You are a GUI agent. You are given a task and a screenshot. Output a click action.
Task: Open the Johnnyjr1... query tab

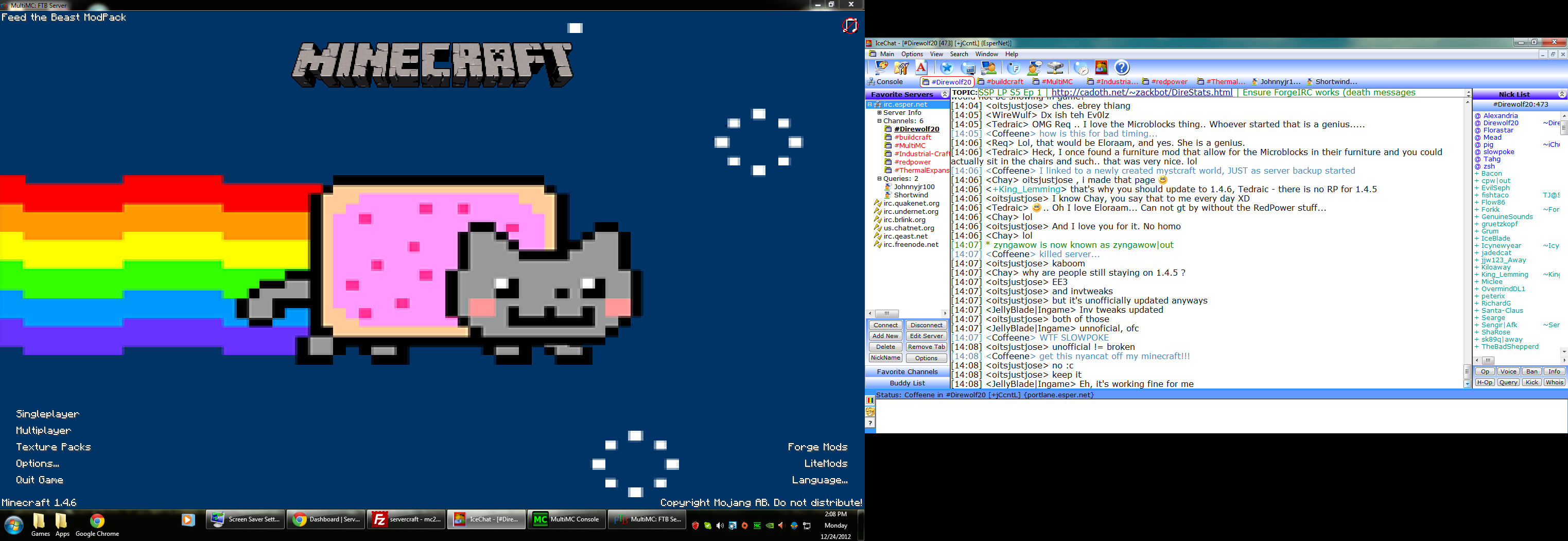[1277, 81]
